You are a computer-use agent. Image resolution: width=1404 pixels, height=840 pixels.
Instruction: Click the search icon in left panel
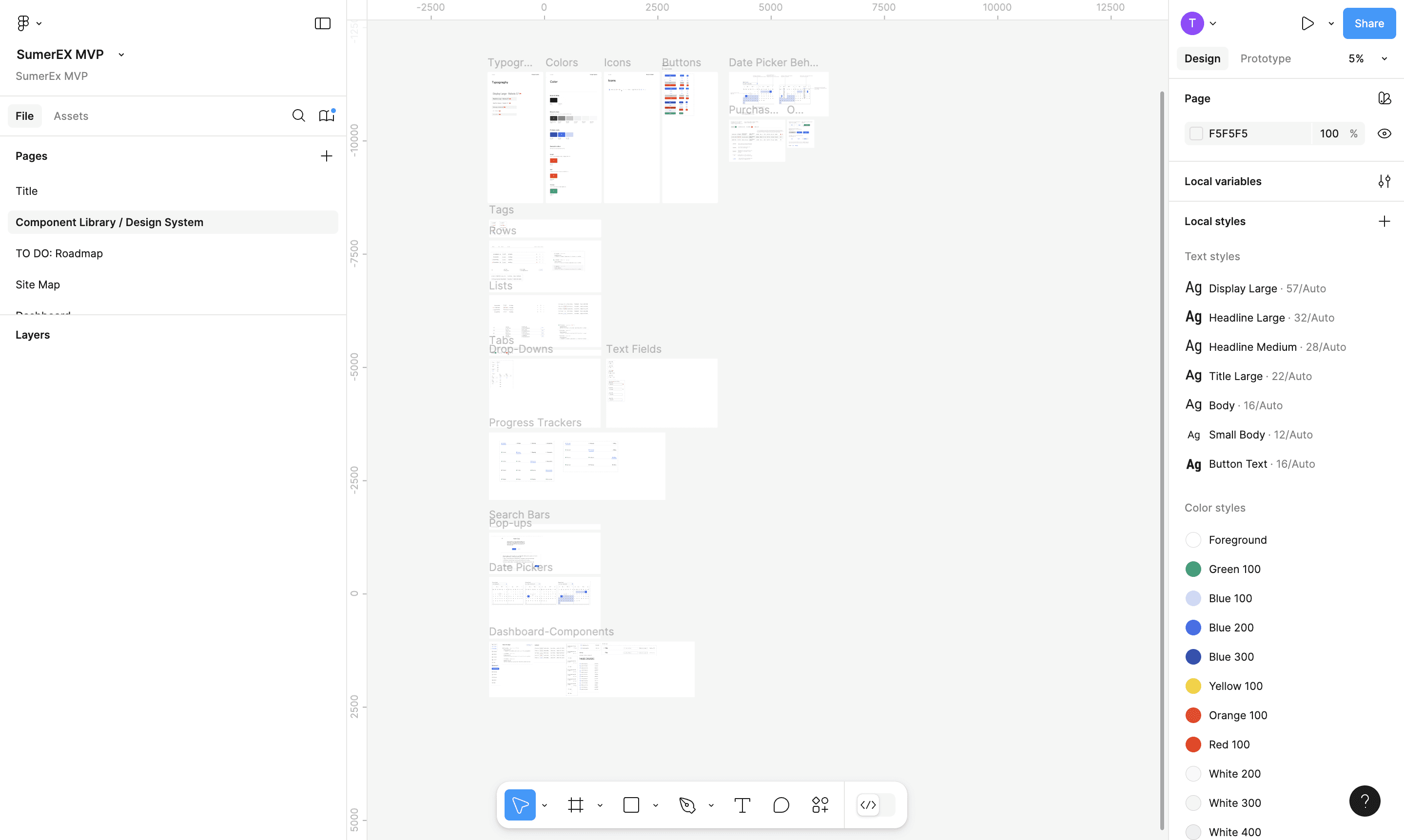(x=298, y=116)
